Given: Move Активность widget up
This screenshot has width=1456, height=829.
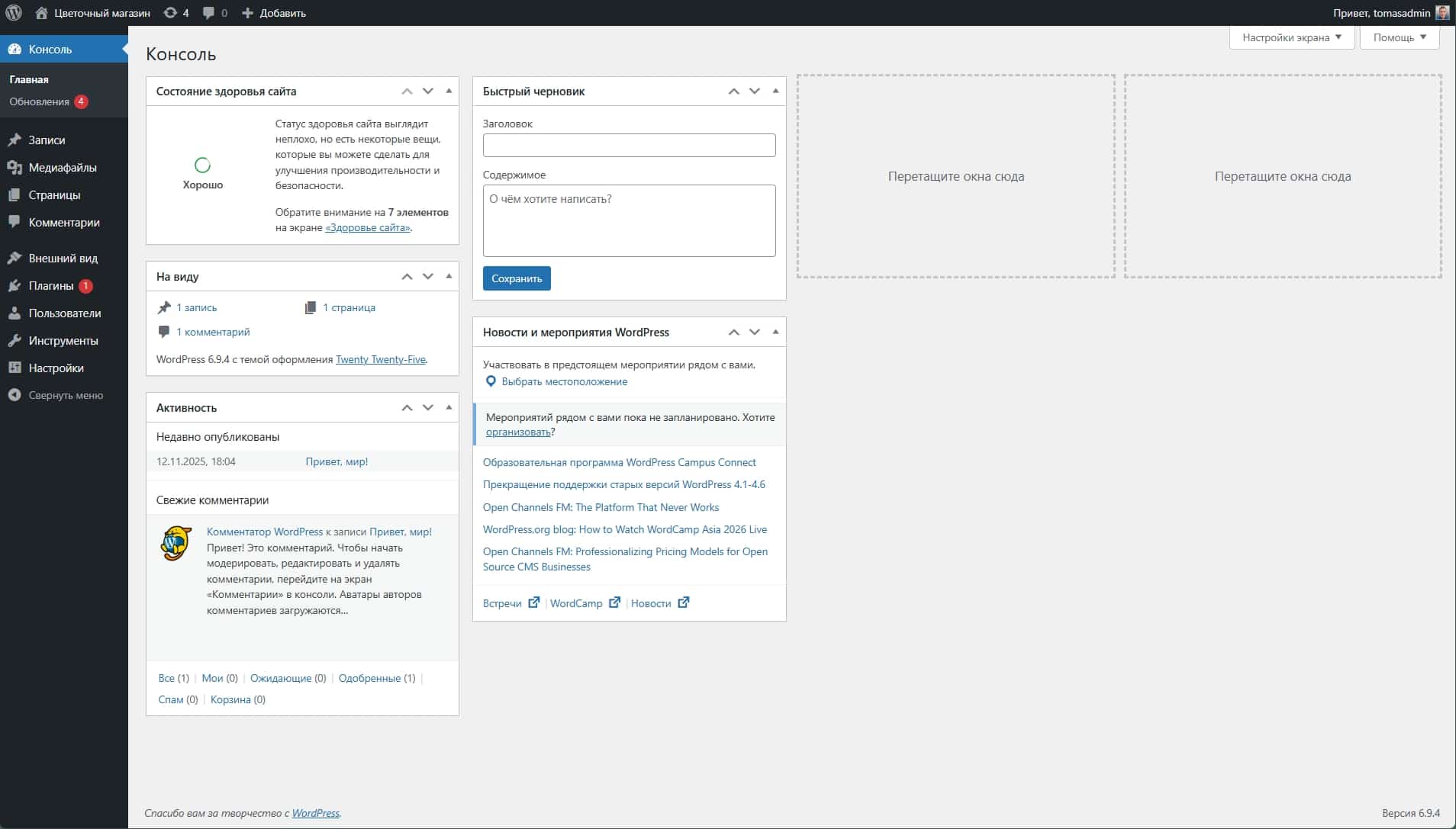Looking at the screenshot, I should [407, 408].
